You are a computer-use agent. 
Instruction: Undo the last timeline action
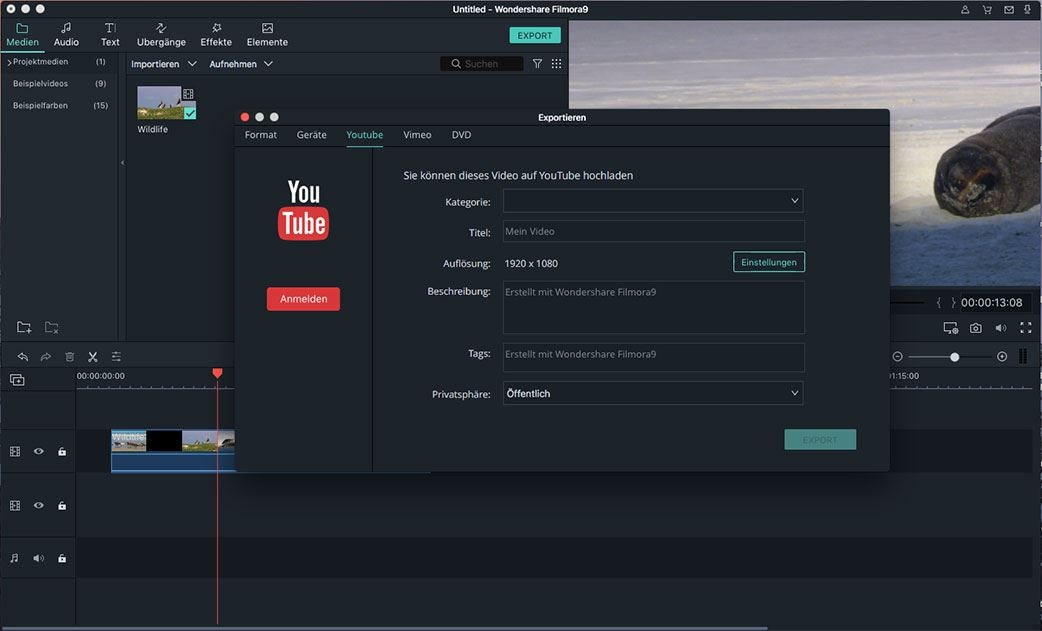pos(23,357)
